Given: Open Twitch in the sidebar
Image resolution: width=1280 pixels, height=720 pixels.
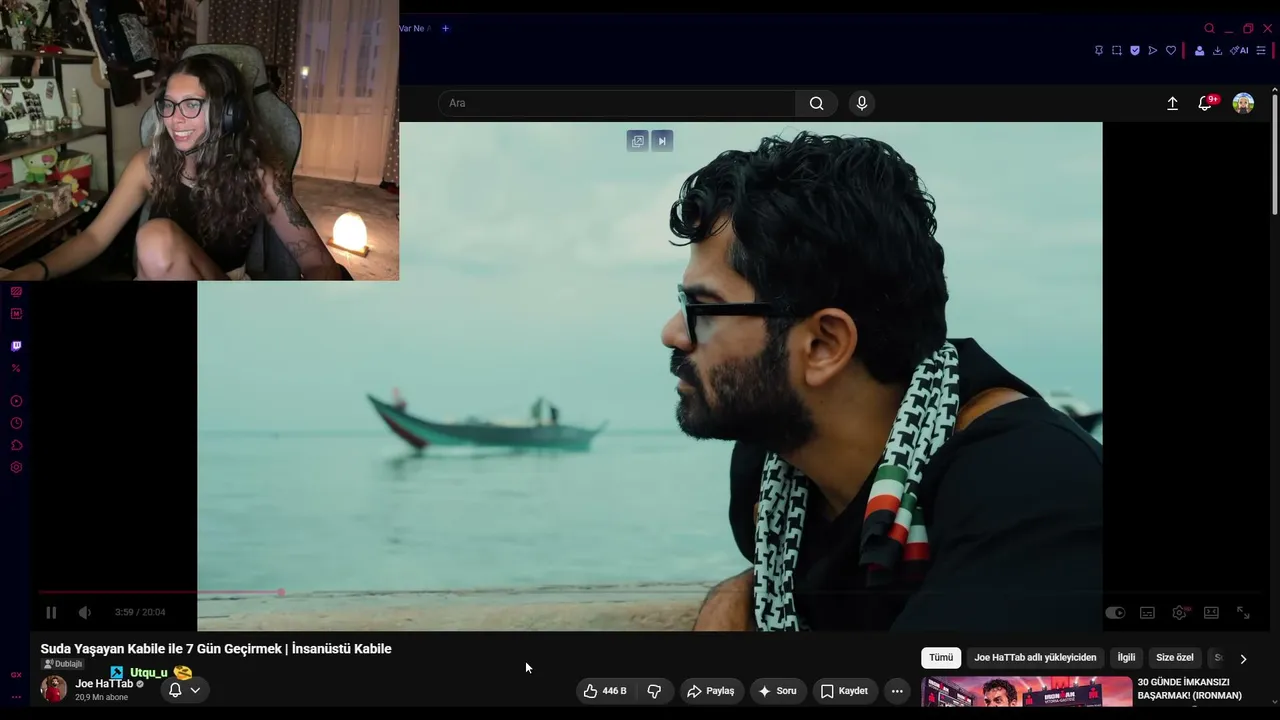Looking at the screenshot, I should (16, 346).
